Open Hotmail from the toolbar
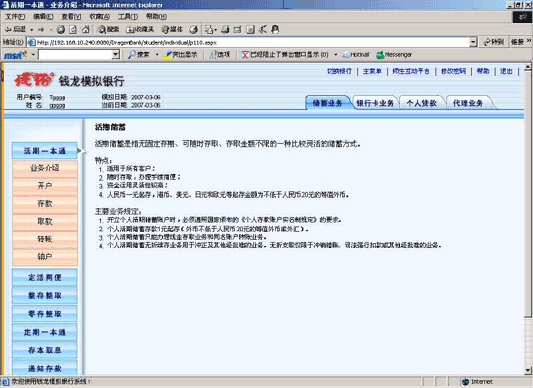533x388 pixels. (356, 55)
